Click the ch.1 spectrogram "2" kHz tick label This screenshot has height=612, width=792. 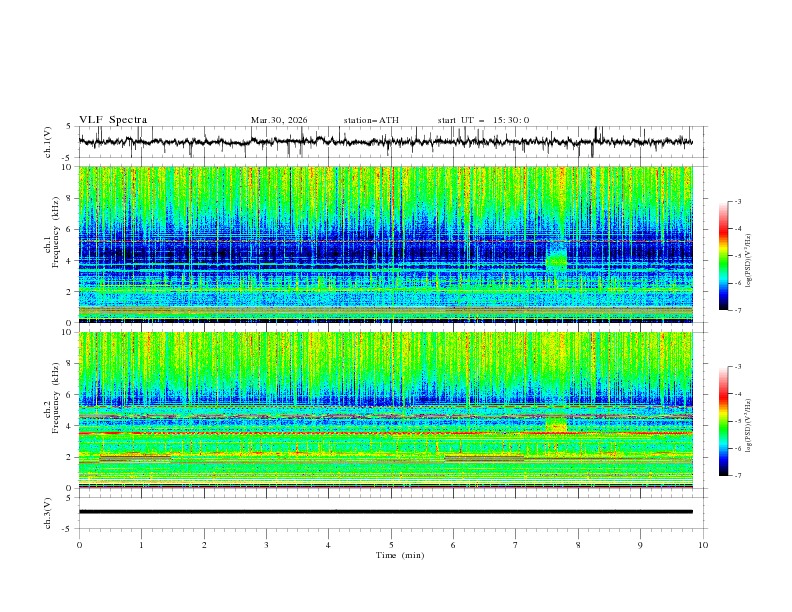coord(70,291)
